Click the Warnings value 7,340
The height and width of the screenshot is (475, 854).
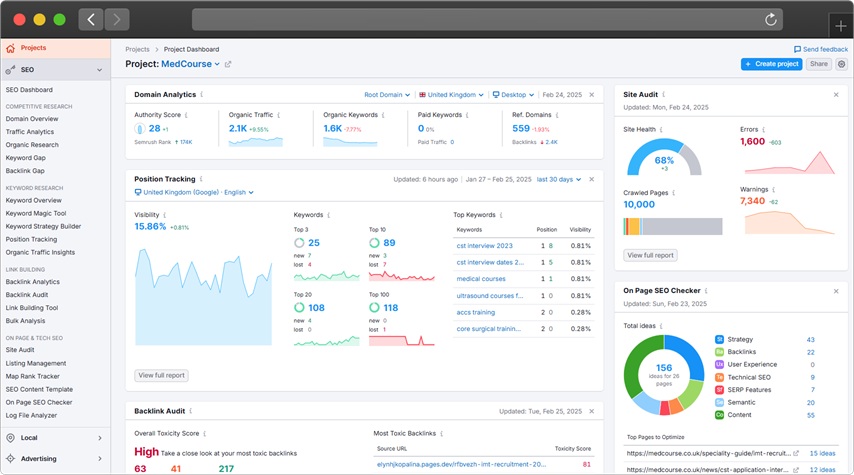click(x=752, y=201)
